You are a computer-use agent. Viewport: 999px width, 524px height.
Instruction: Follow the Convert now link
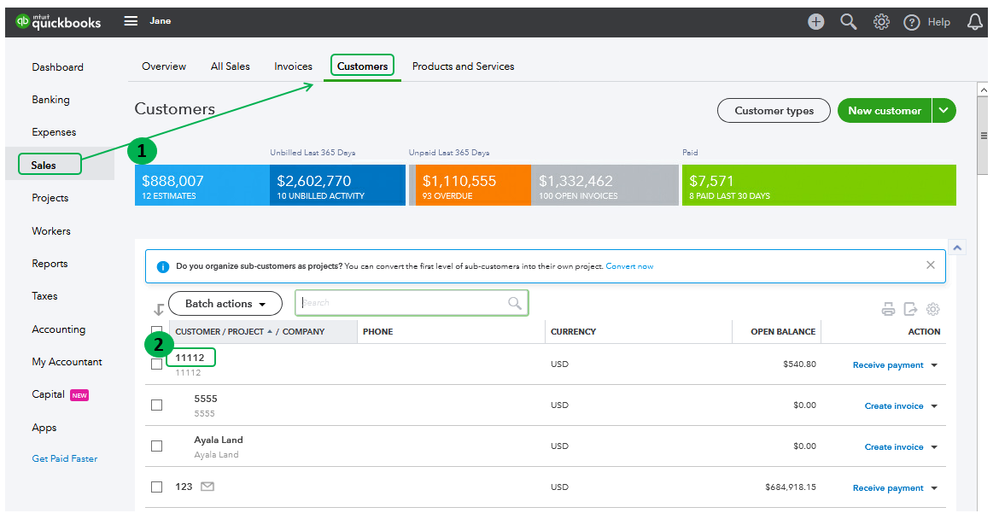tap(629, 266)
